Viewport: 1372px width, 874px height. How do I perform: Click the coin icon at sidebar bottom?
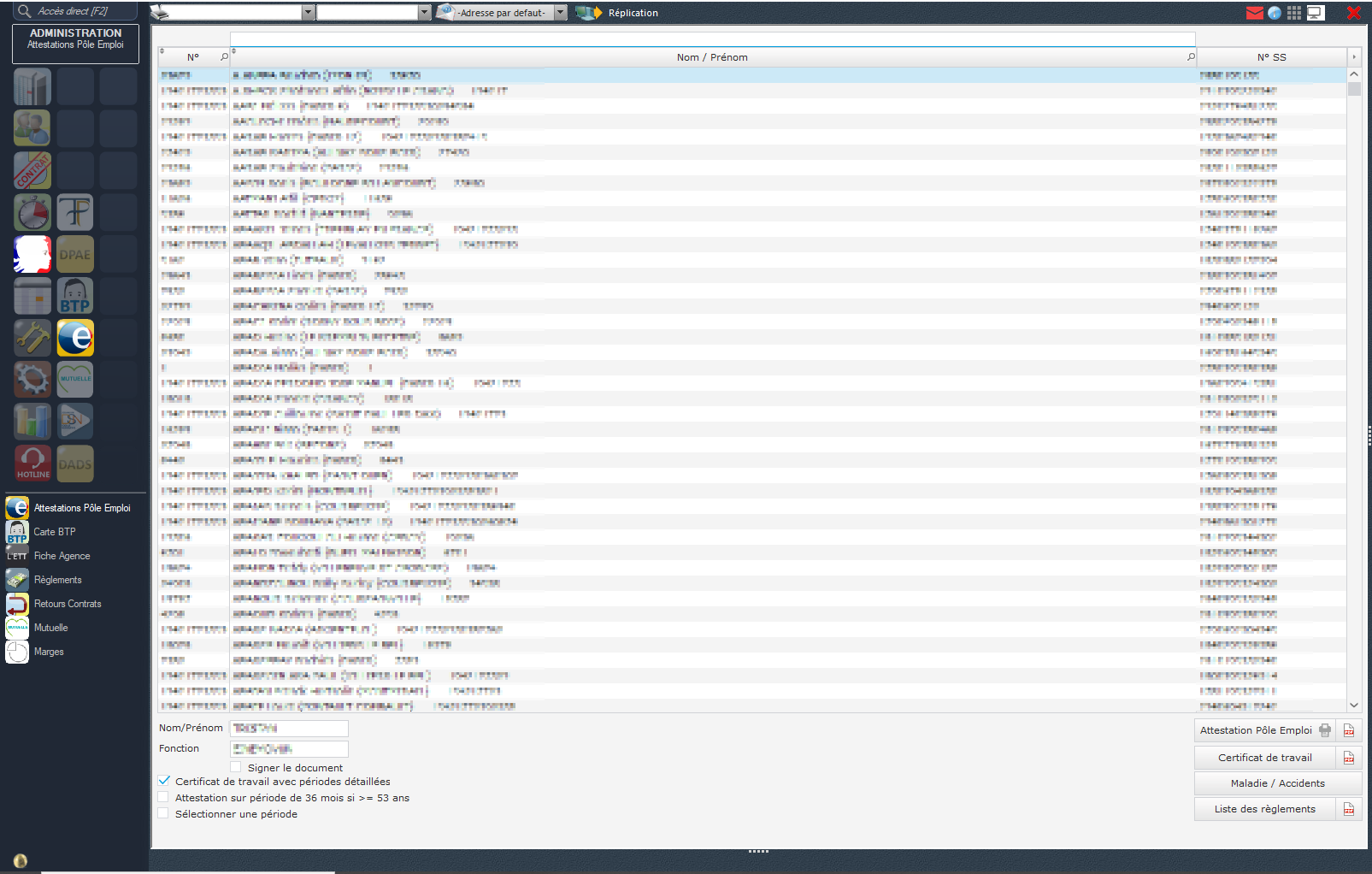point(21,860)
